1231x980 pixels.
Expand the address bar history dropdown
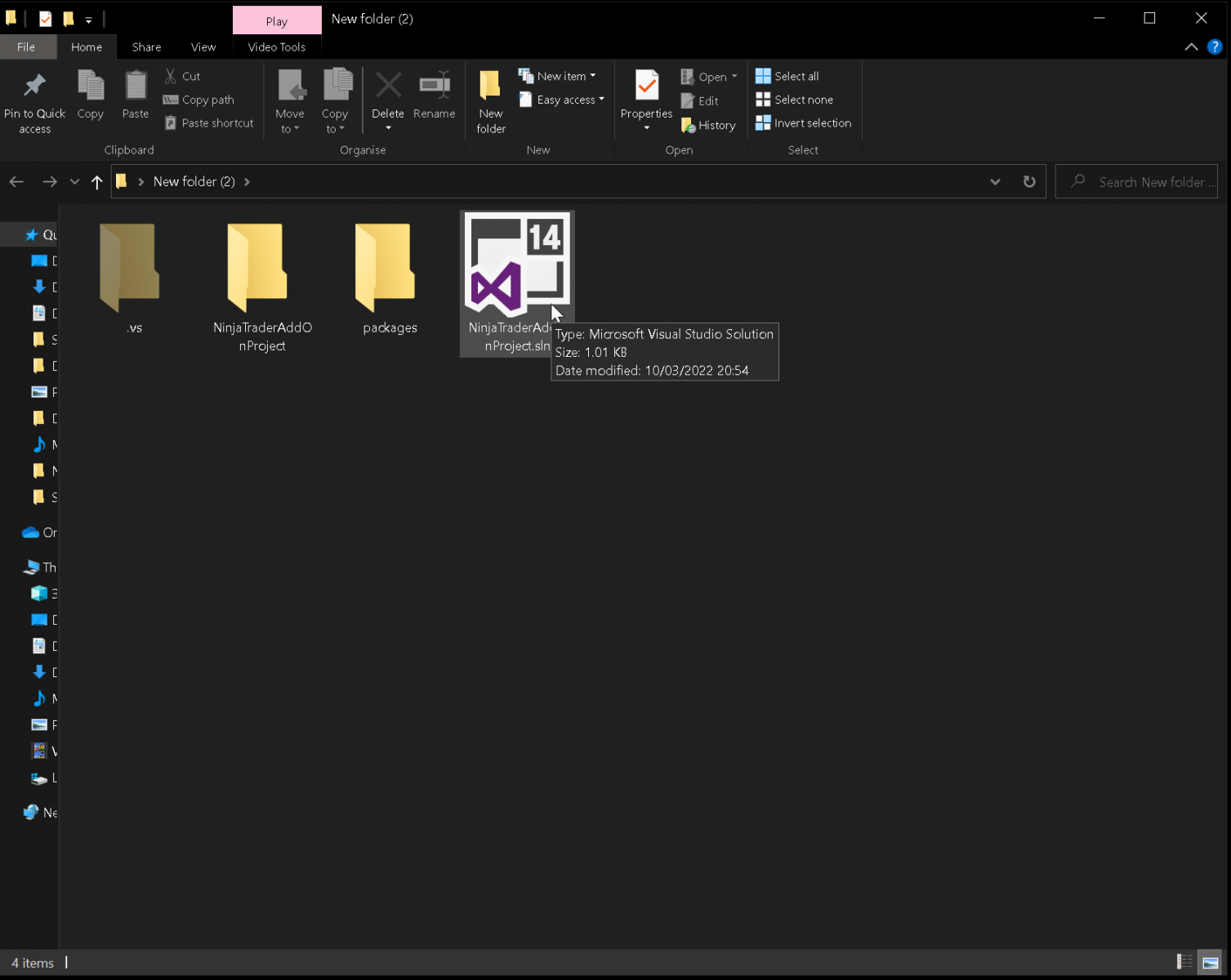coord(995,181)
